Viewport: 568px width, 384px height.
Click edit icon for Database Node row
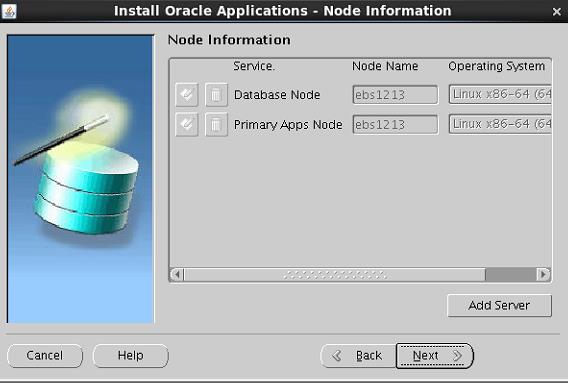tap(187, 95)
